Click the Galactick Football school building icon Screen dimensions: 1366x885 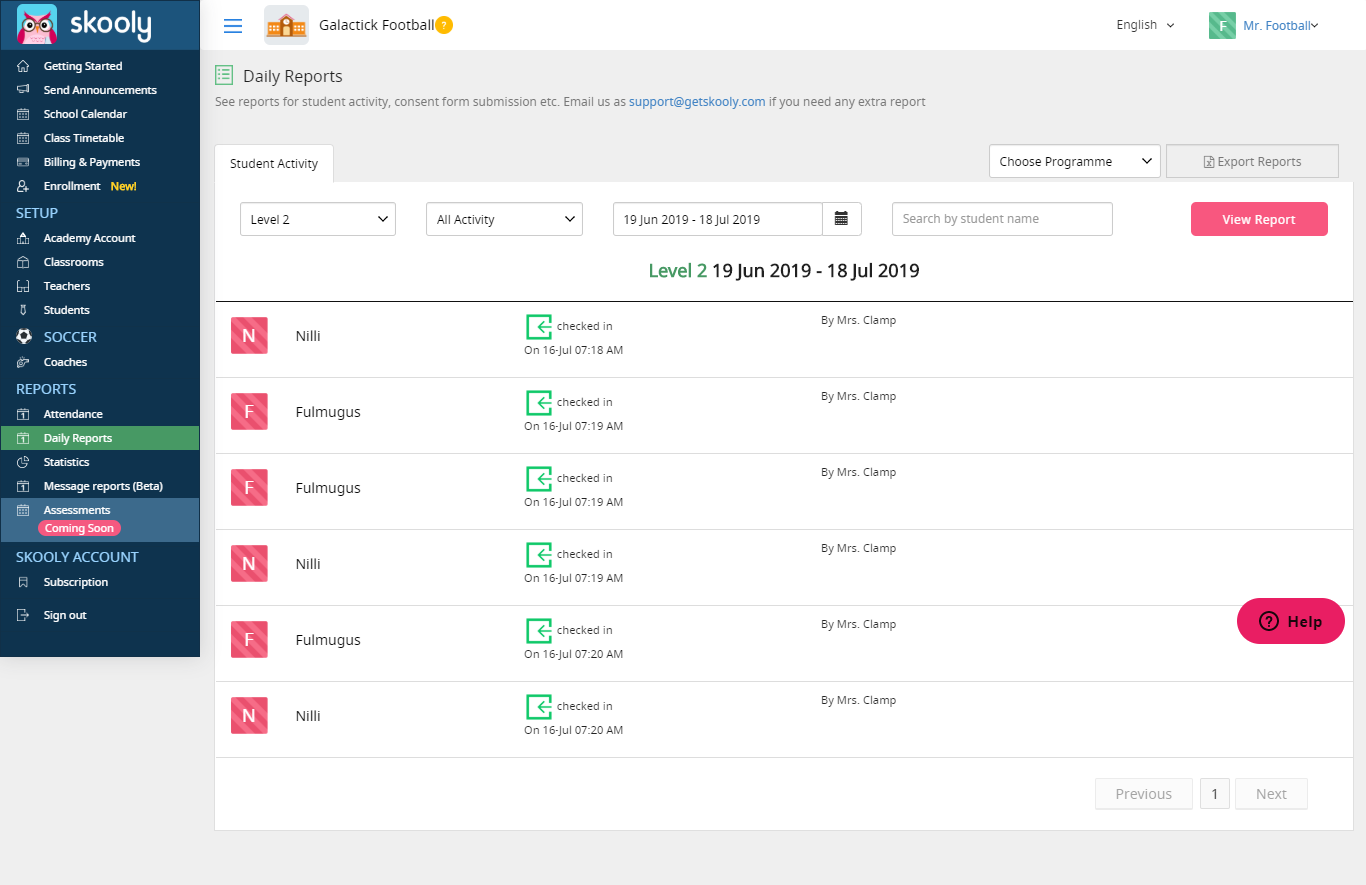286,25
